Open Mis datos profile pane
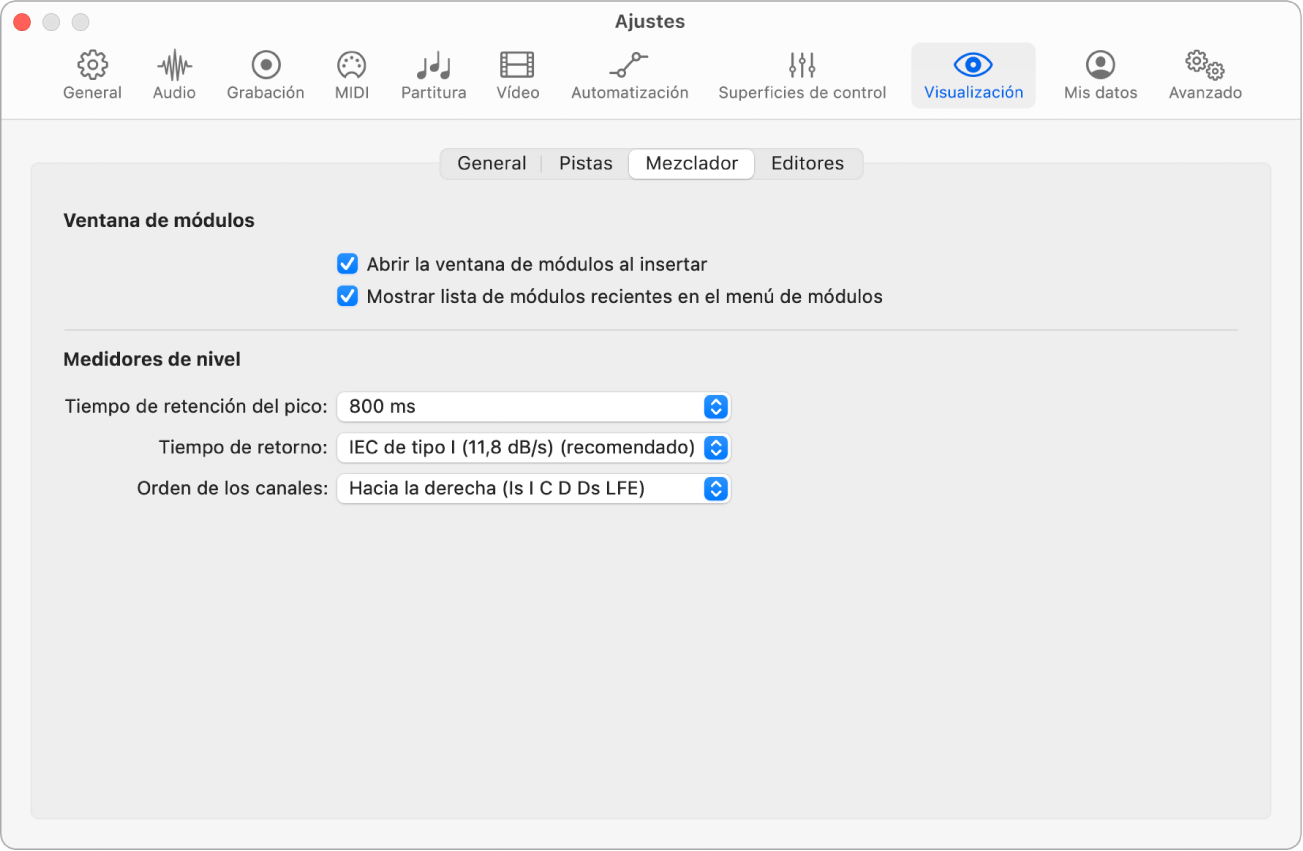Viewport: 1303px width, 851px height. 1100,66
